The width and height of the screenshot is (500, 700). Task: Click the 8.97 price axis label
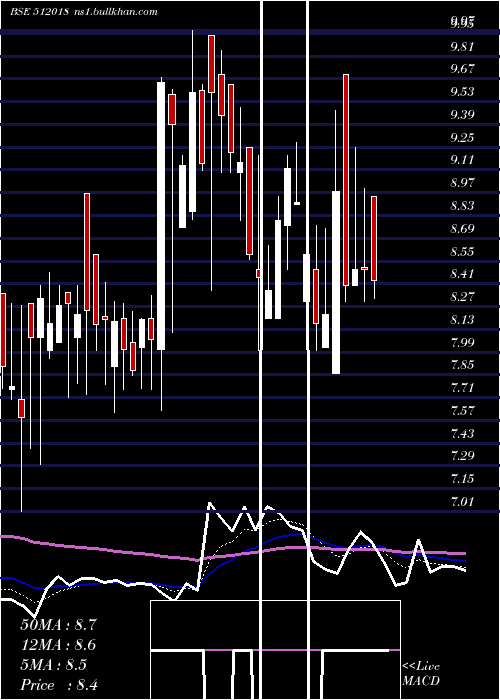click(x=462, y=183)
